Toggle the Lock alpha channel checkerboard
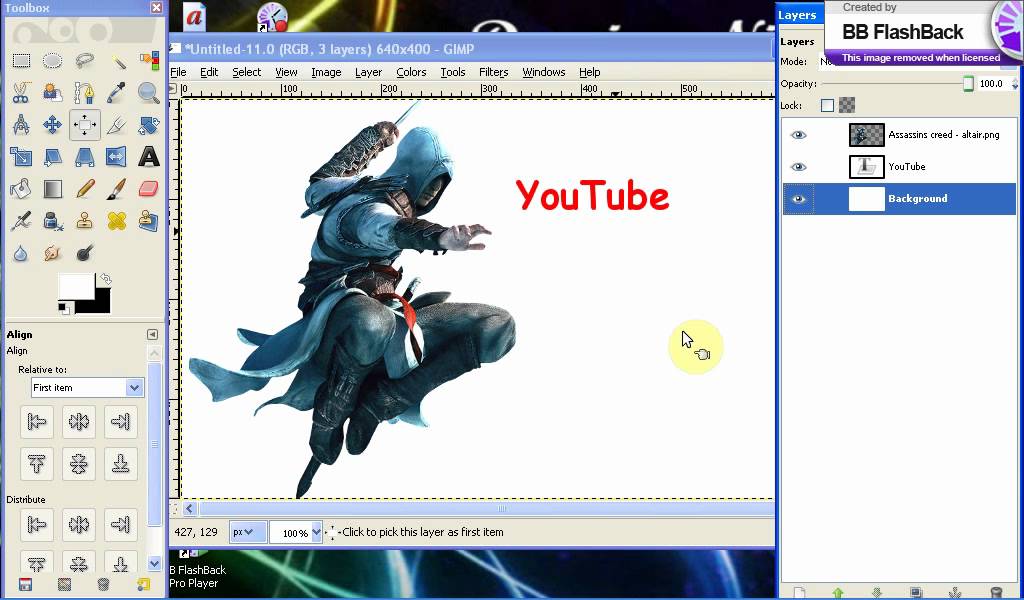Screen dimensions: 1024x600 pos(847,105)
